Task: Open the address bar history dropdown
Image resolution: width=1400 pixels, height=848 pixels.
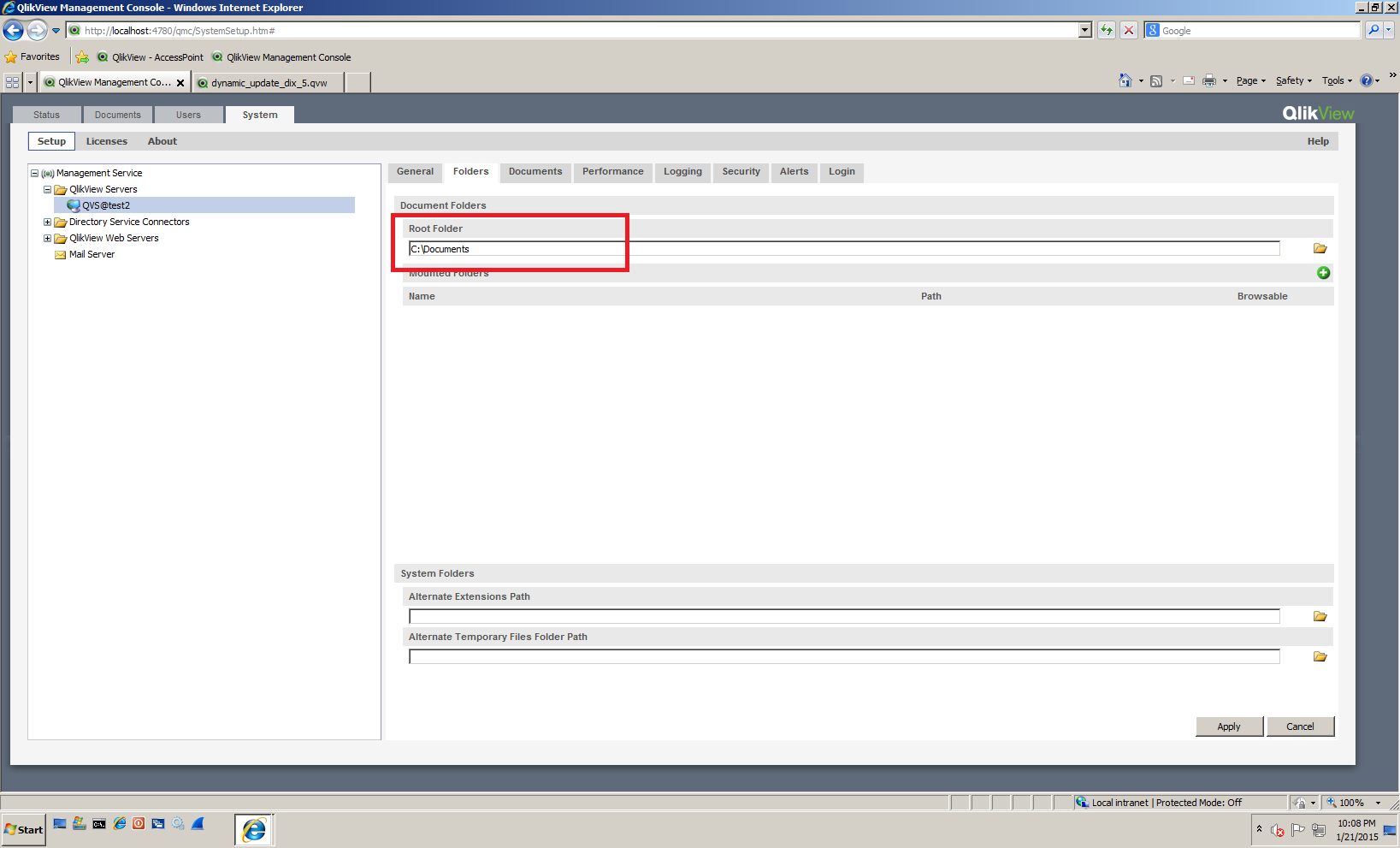Action: [1085, 31]
